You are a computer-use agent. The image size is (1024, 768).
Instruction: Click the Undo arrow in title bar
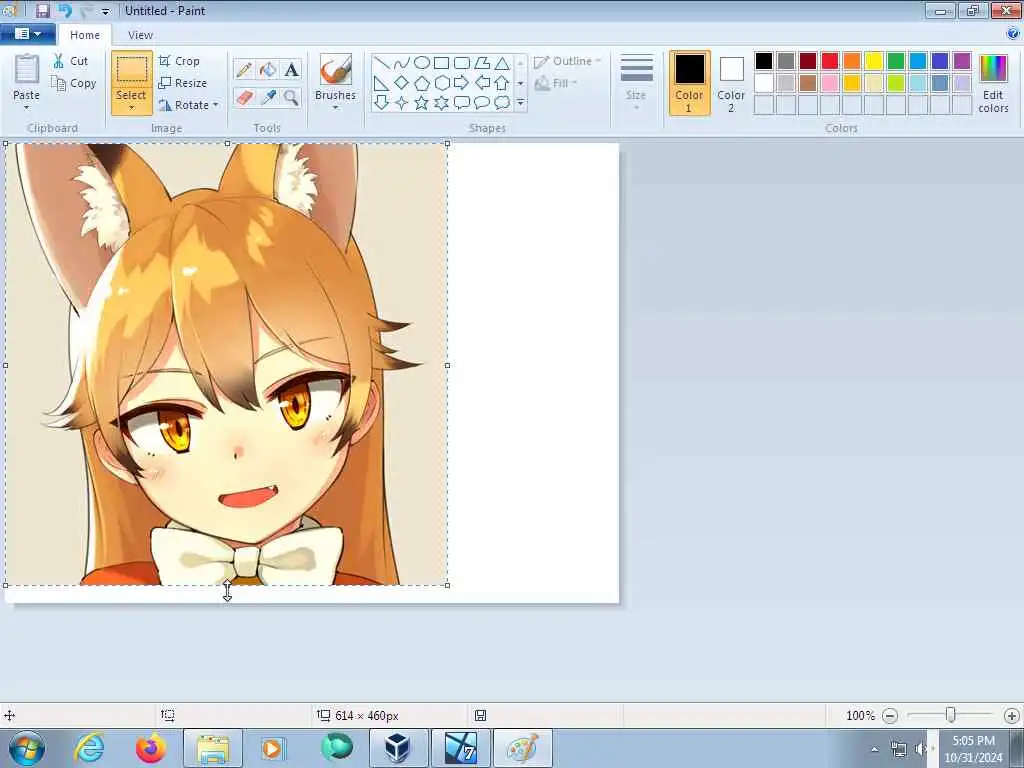pos(65,10)
